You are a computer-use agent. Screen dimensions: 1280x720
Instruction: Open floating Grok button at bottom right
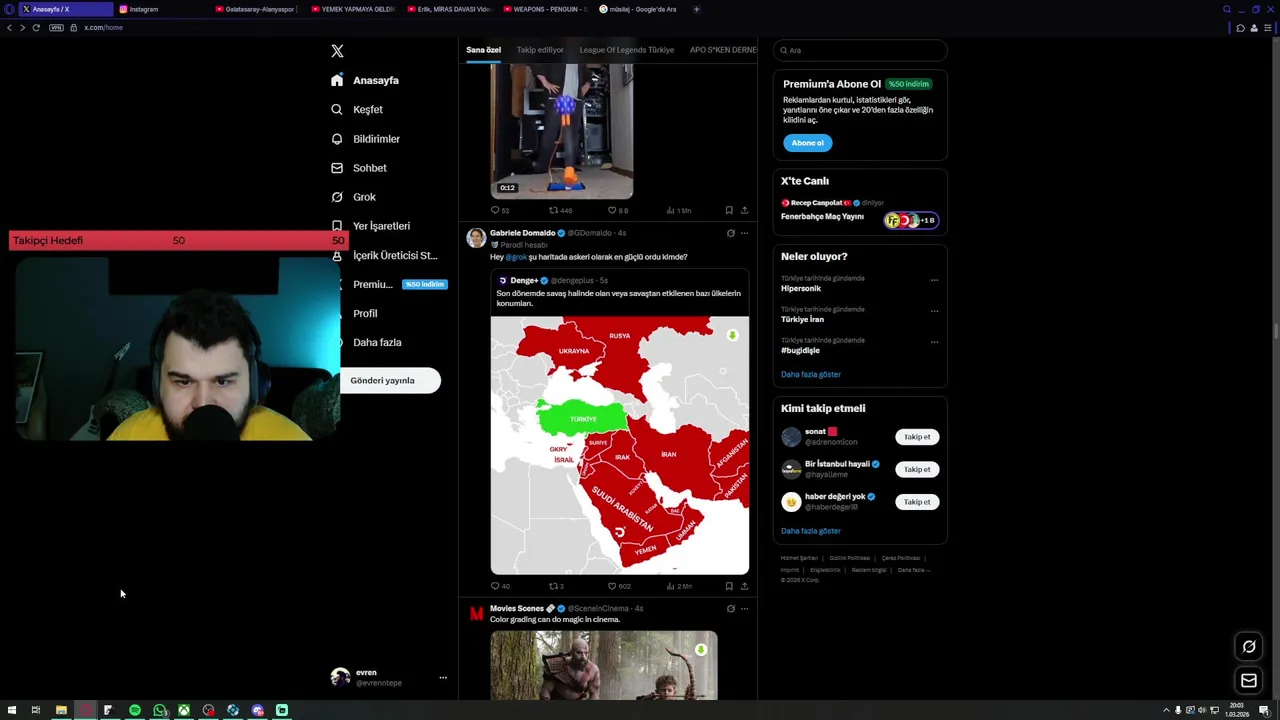pyautogui.click(x=1249, y=647)
